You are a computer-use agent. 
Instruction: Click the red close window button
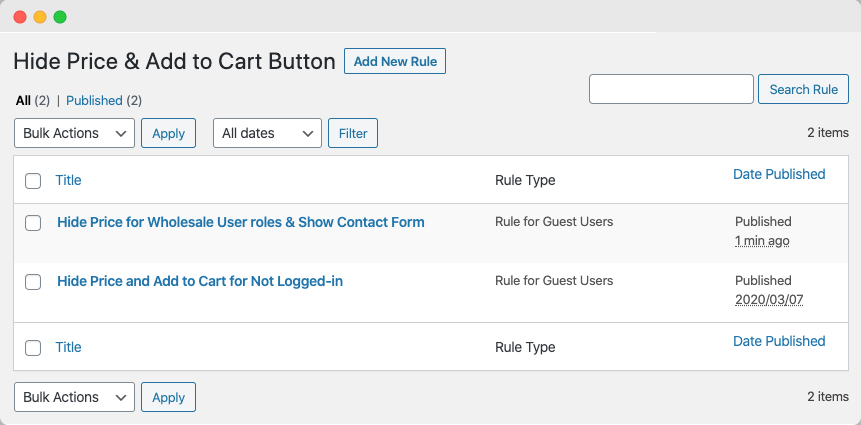click(20, 17)
